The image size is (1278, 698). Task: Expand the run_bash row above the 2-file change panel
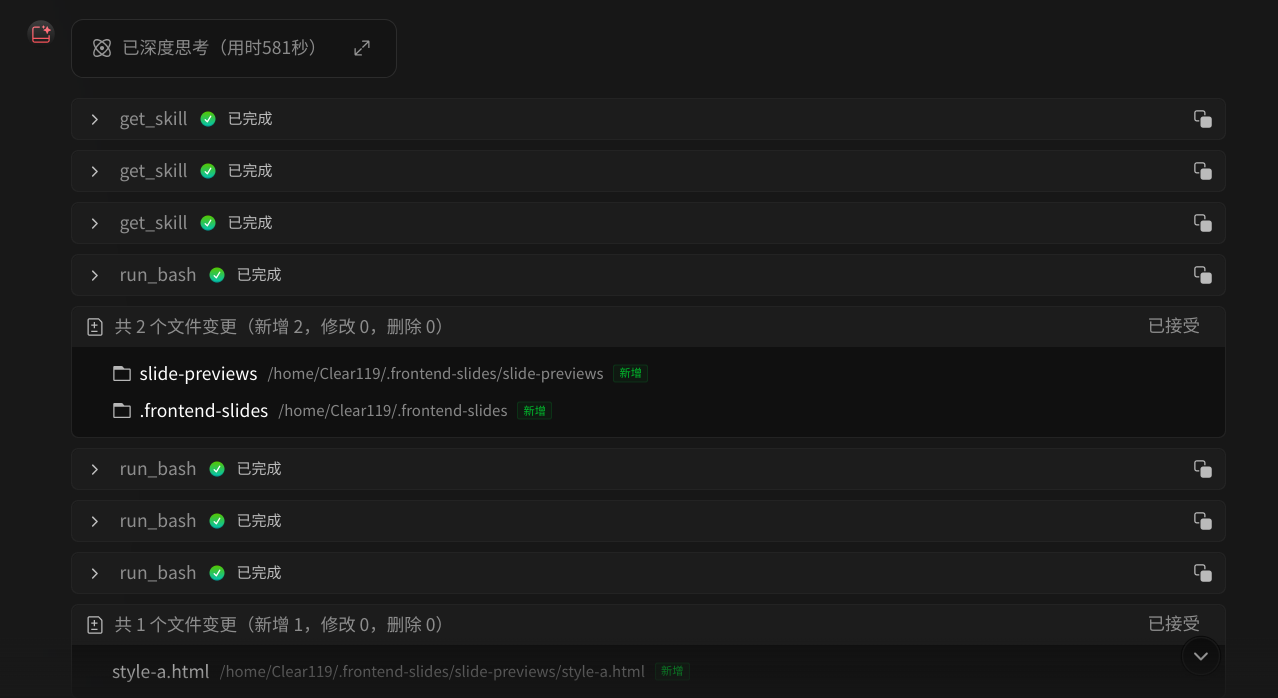point(95,275)
